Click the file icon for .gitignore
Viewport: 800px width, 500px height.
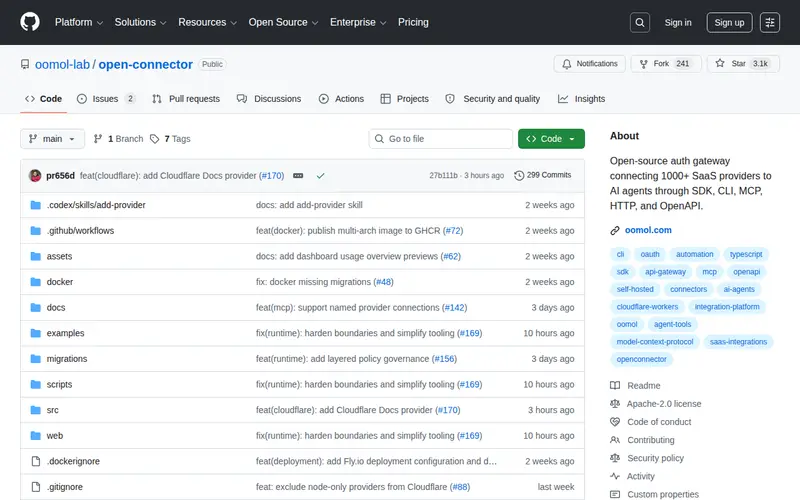(35, 487)
